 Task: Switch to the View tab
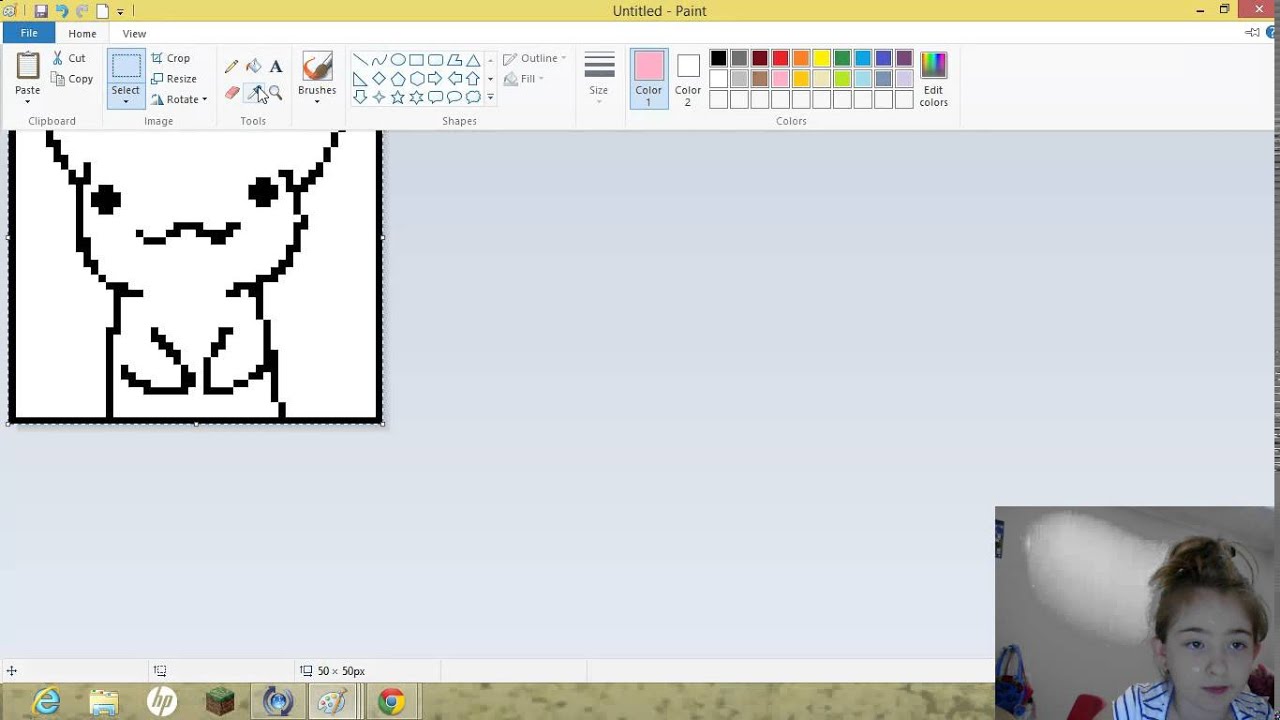pos(134,33)
